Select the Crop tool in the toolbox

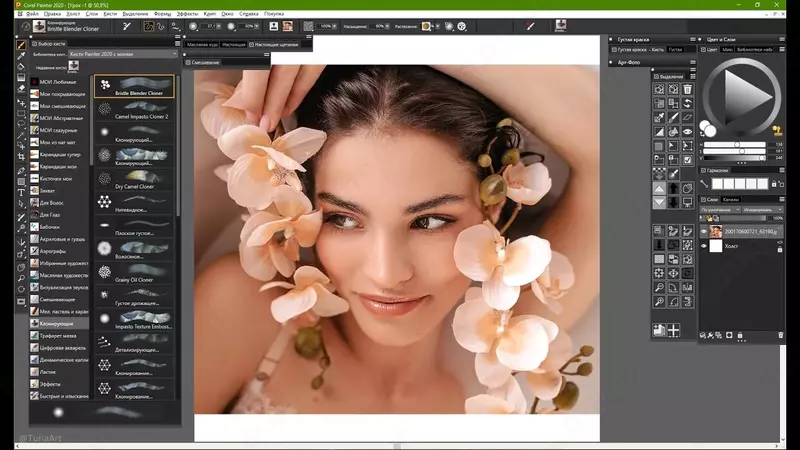point(21,156)
